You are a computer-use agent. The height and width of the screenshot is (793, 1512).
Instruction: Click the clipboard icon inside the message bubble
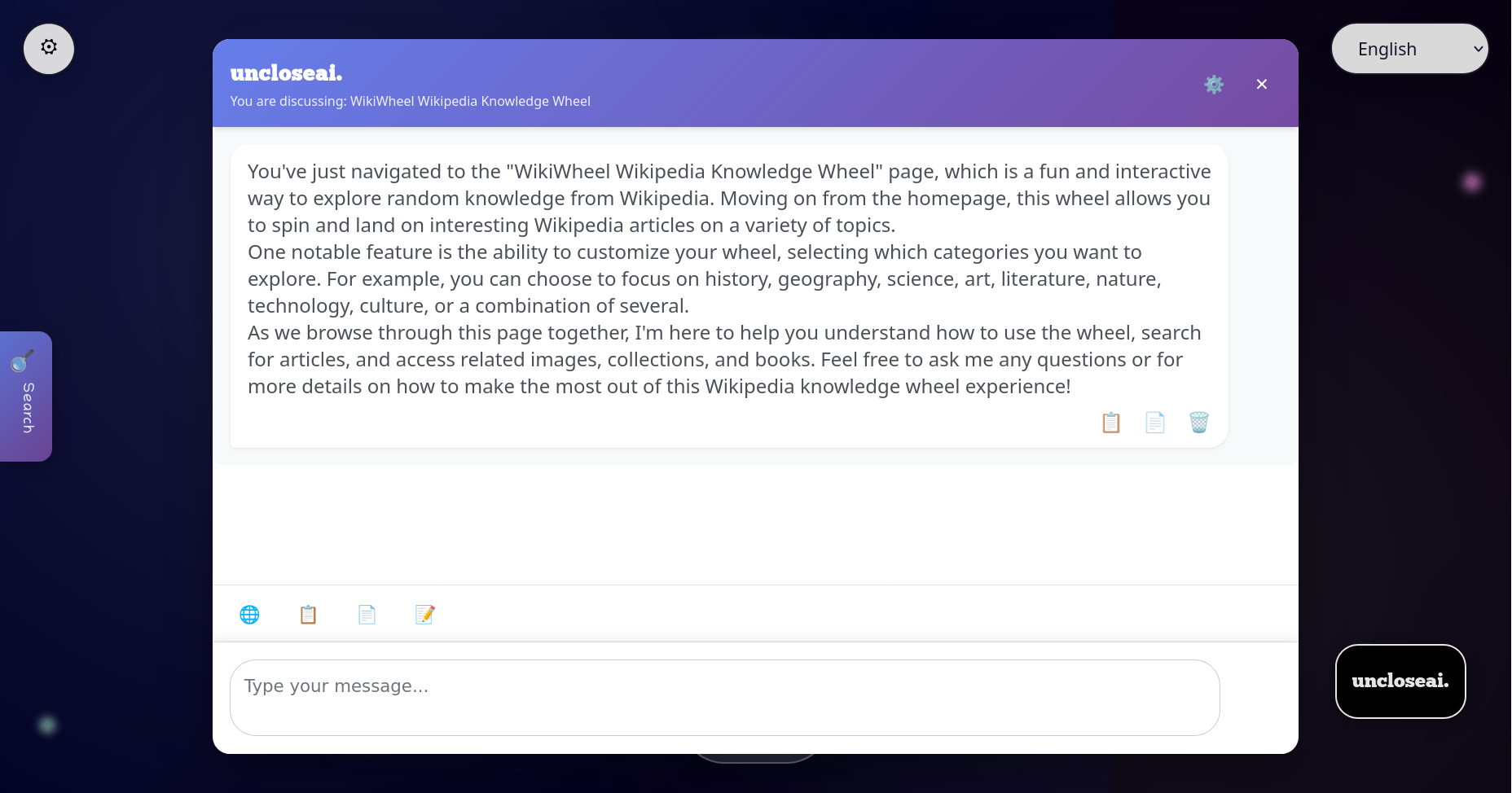pyautogui.click(x=1111, y=423)
